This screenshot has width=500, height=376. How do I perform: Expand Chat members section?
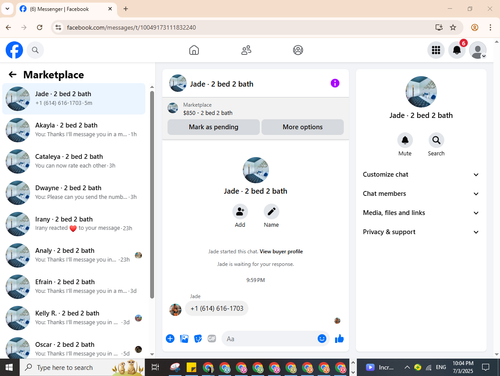coord(421,194)
